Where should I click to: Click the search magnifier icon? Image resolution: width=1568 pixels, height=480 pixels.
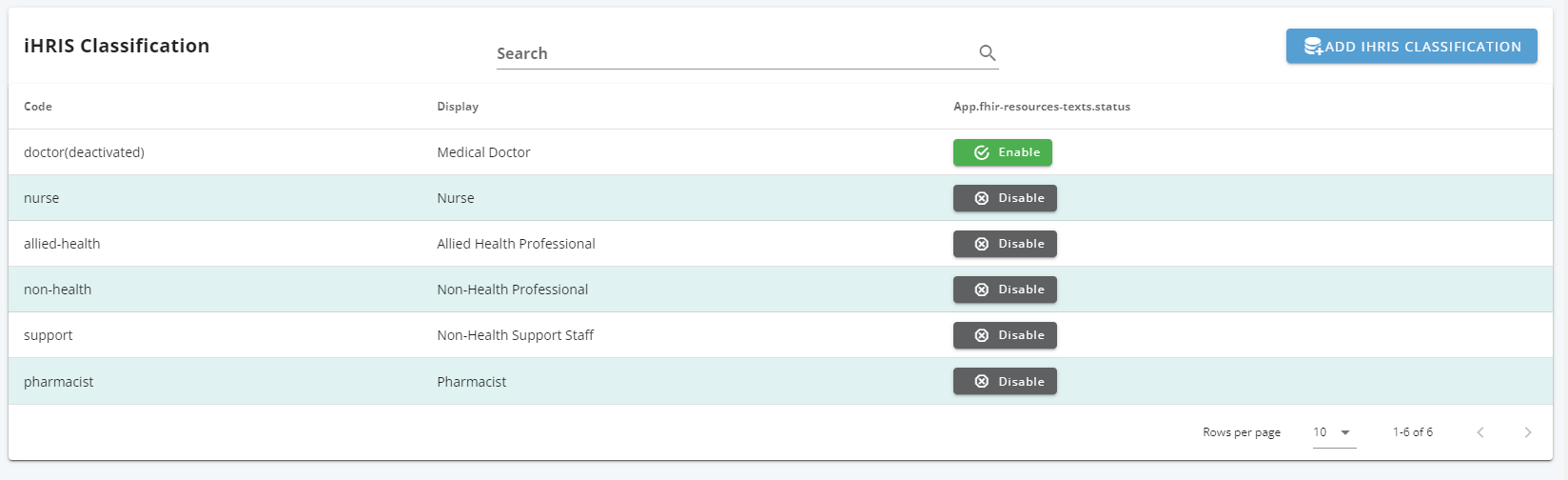point(988,53)
